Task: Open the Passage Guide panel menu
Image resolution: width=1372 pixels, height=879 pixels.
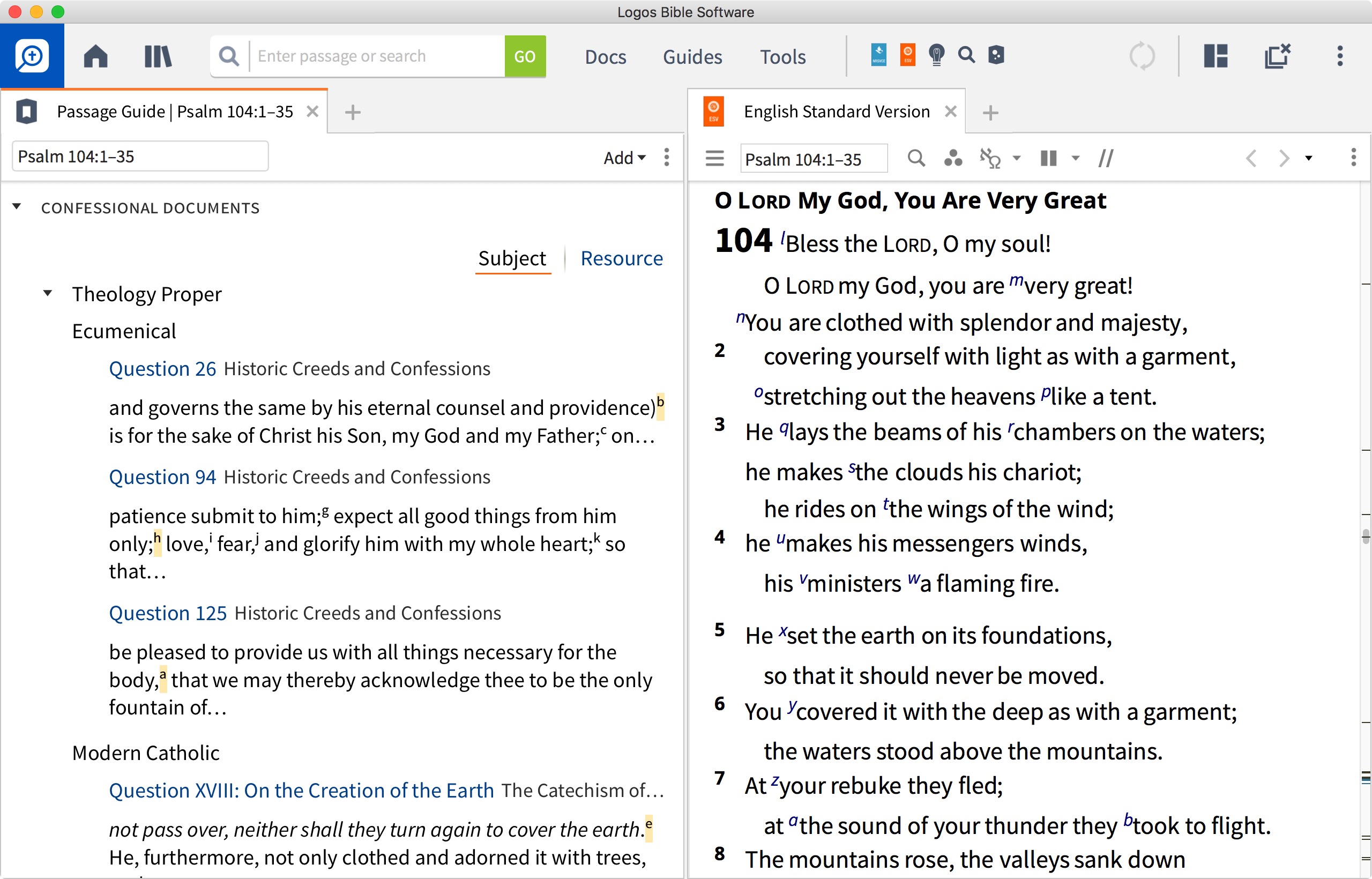Action: point(666,157)
